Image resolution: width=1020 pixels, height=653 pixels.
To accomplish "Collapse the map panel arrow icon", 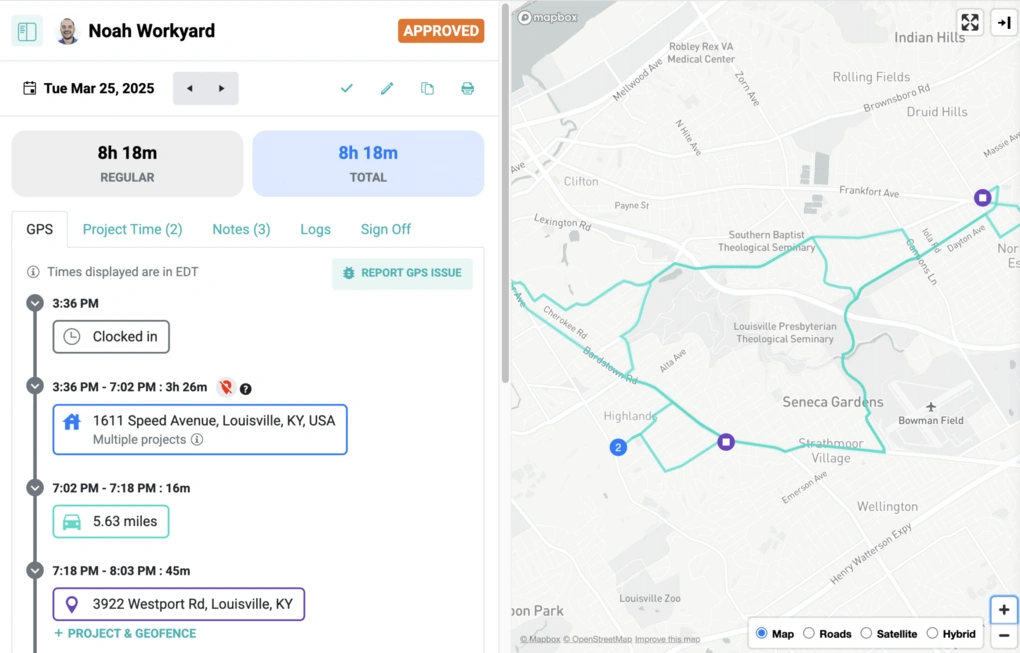I will (x=1004, y=22).
